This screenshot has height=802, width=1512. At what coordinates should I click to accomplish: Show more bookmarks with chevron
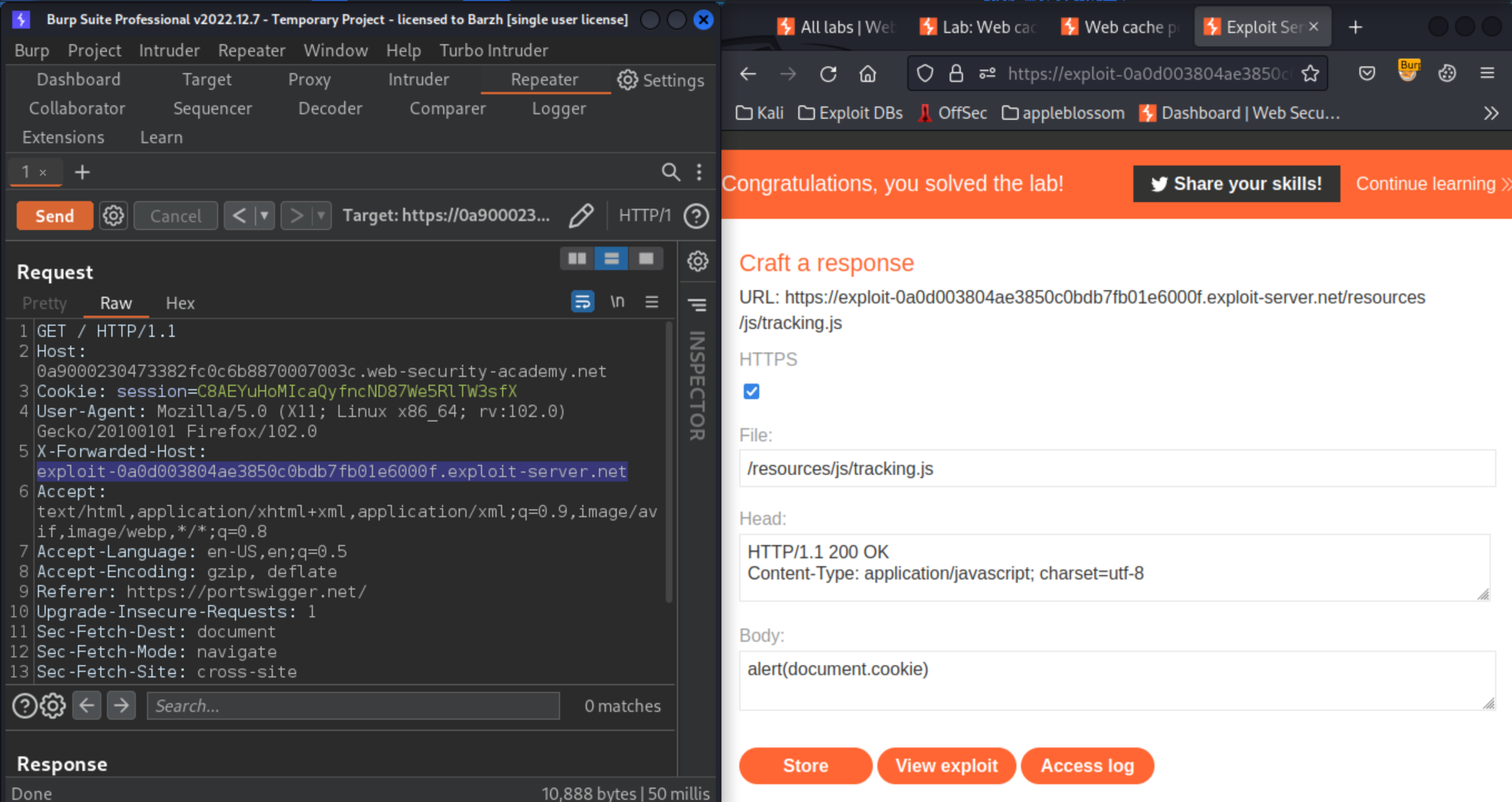pos(1490,113)
